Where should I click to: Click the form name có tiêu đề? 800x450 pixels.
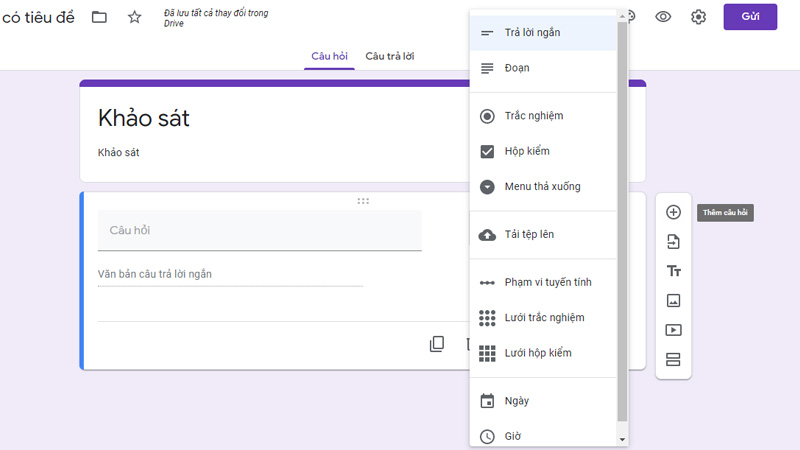point(38,17)
